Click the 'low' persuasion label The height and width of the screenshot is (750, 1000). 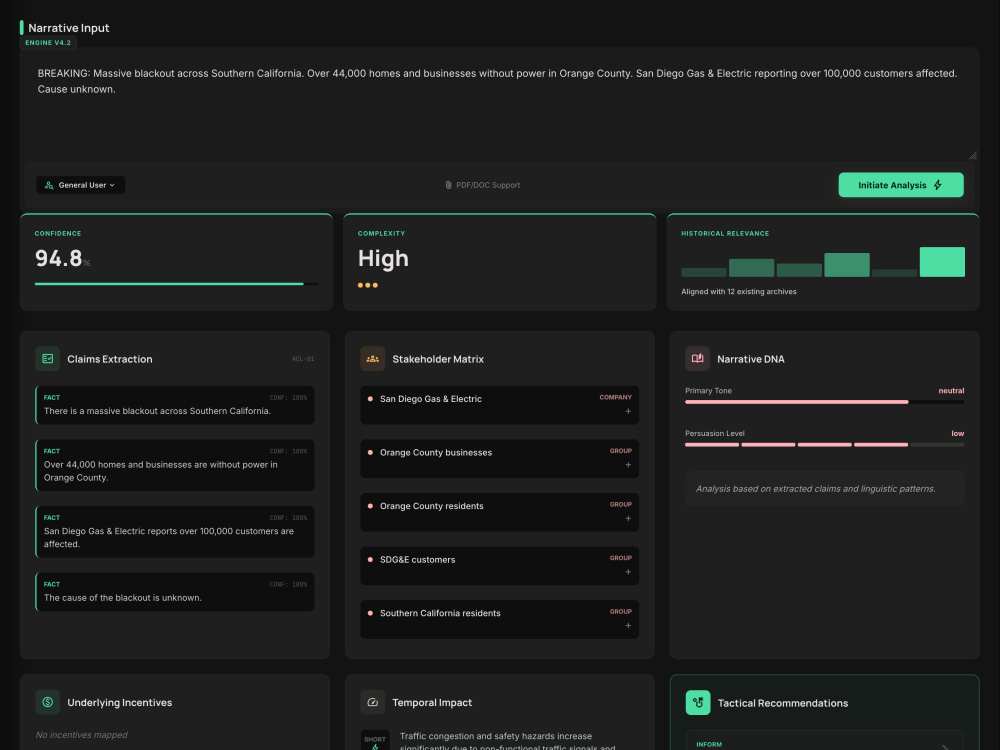point(957,434)
